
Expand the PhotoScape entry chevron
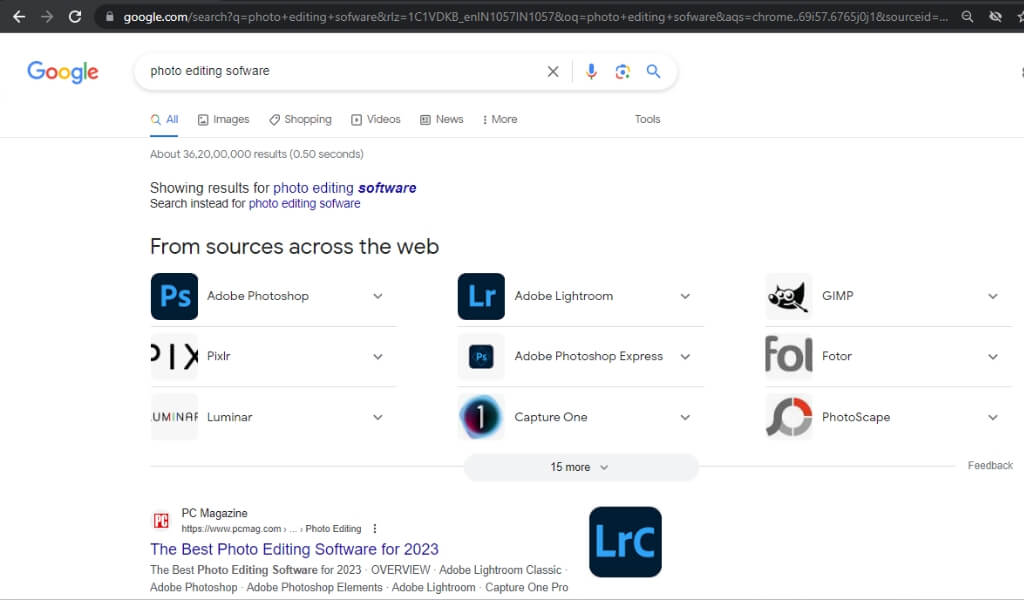pyautogui.click(x=993, y=417)
